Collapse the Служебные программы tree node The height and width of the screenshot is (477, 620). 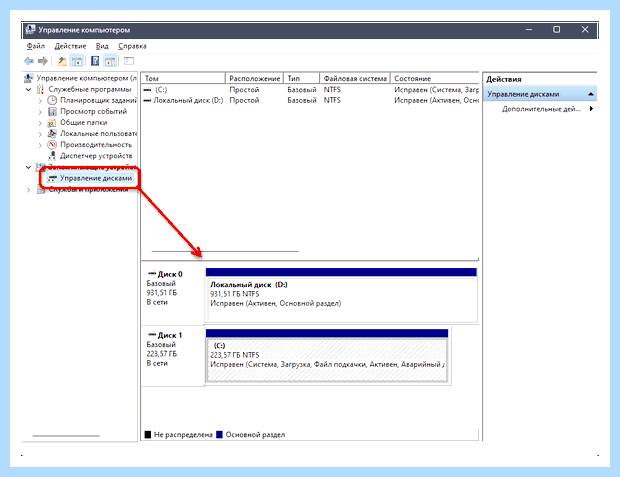tap(28, 89)
